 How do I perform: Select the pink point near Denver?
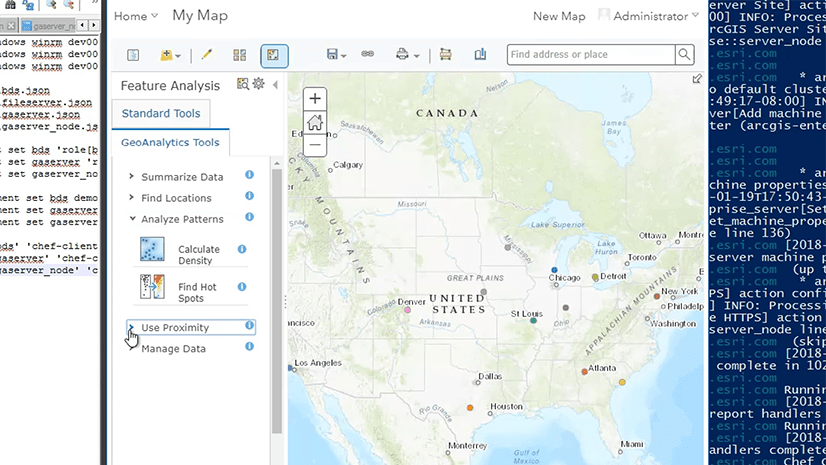[x=407, y=310]
